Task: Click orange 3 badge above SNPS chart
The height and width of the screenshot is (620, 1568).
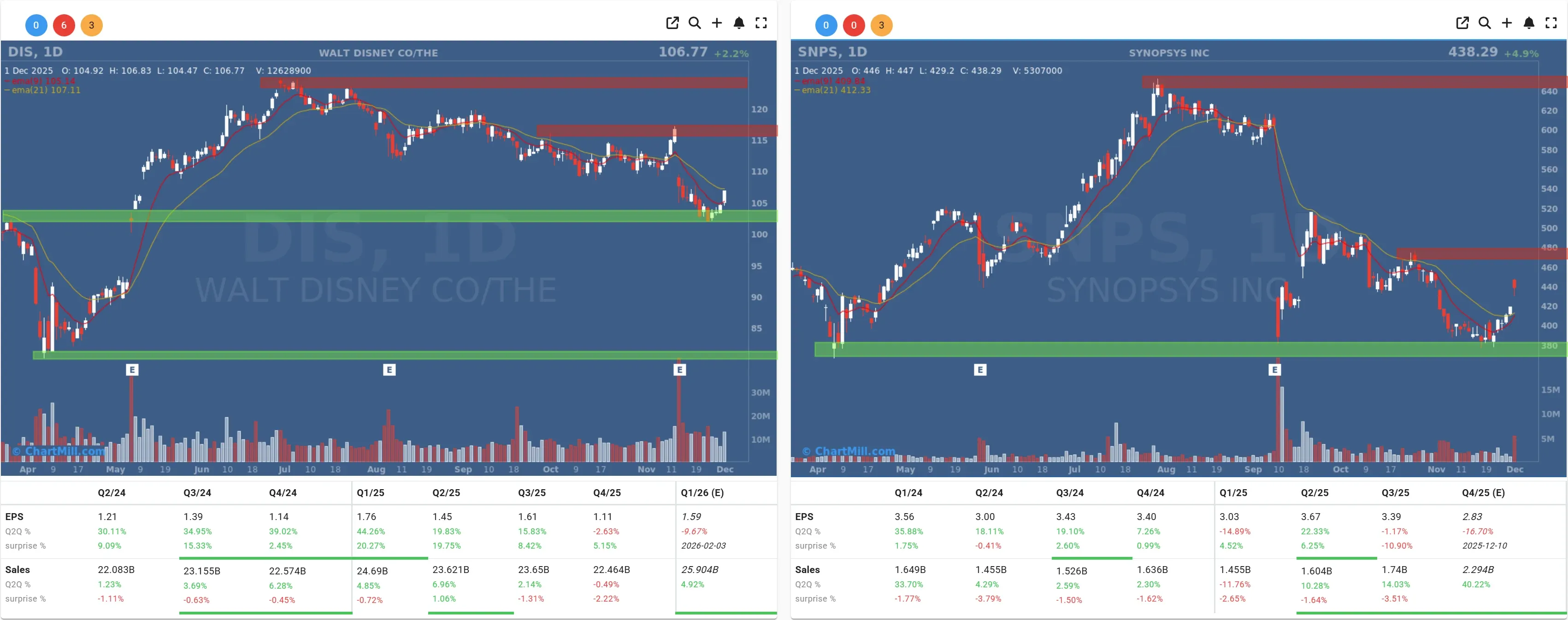Action: 881,25
